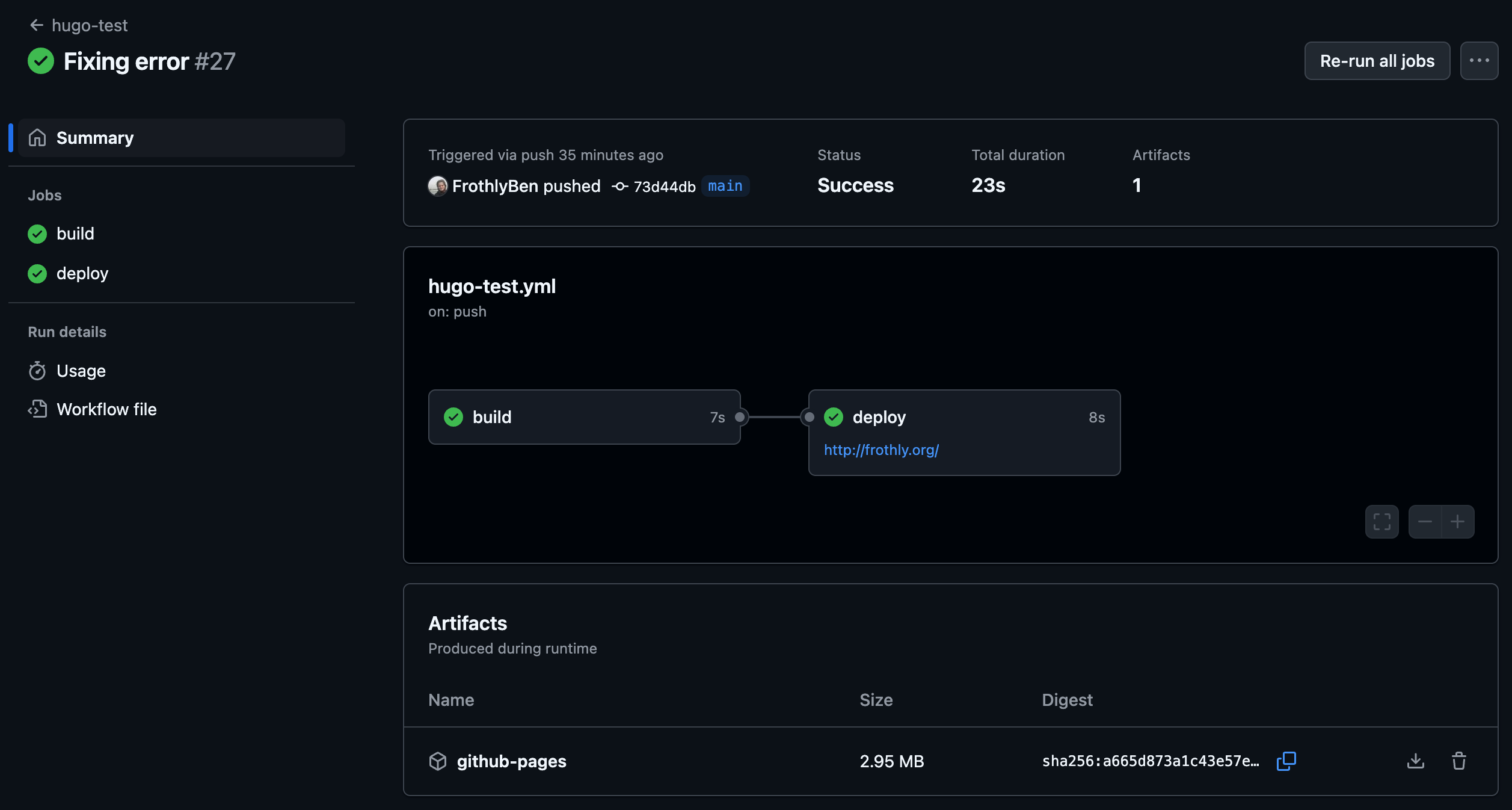The height and width of the screenshot is (810, 1512).
Task: Click the 'on: push' text
Action: (457, 312)
